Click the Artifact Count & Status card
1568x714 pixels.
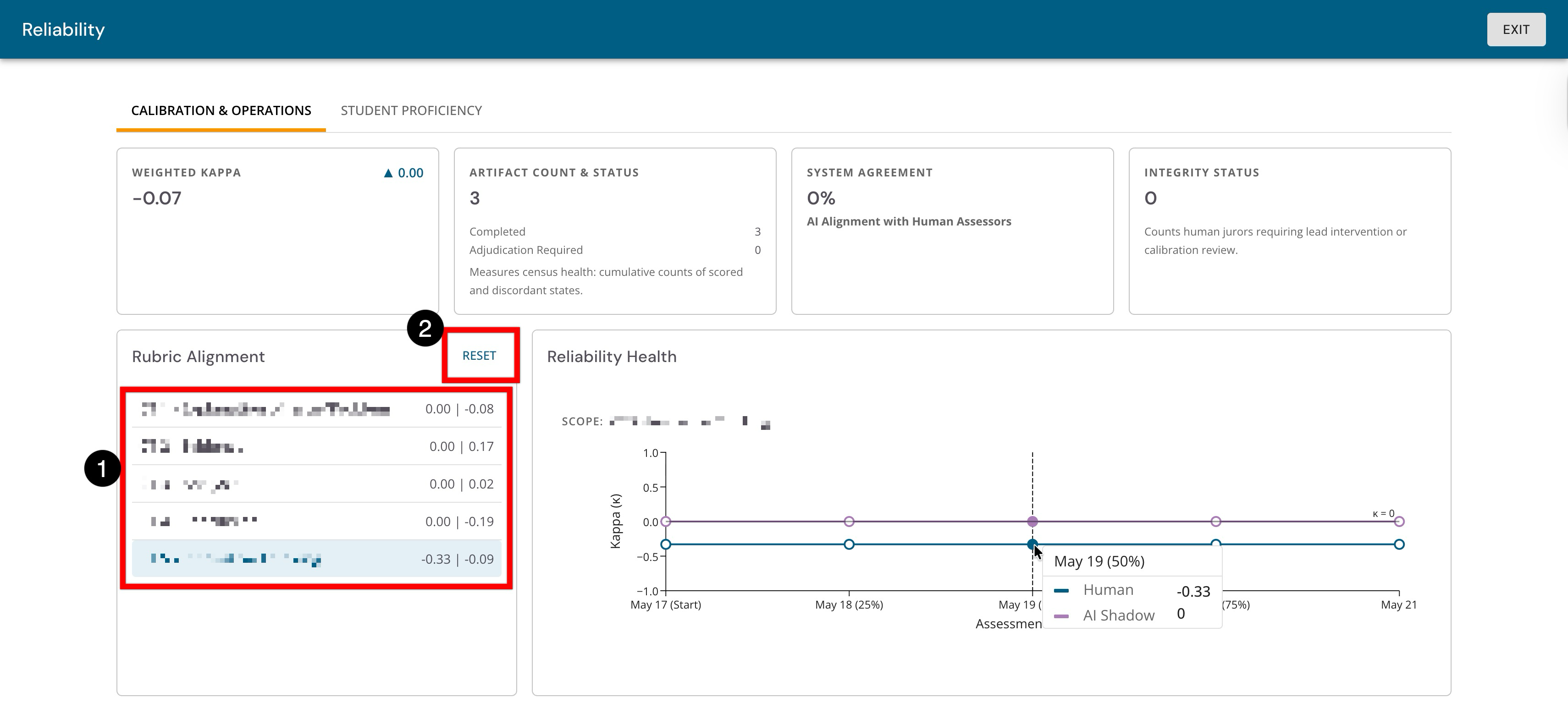pos(615,231)
